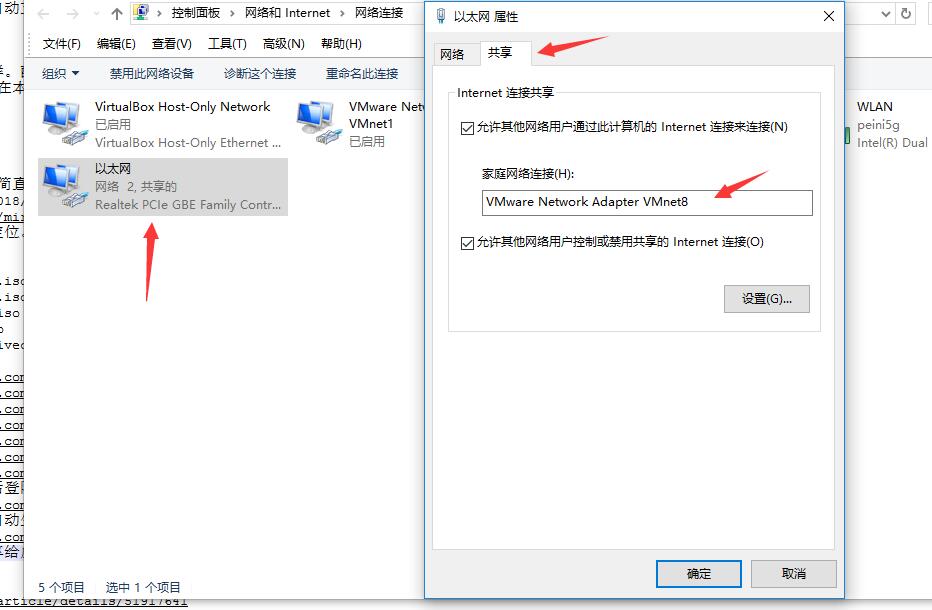Click the back navigation arrow
The height and width of the screenshot is (610, 932).
[x=43, y=14]
